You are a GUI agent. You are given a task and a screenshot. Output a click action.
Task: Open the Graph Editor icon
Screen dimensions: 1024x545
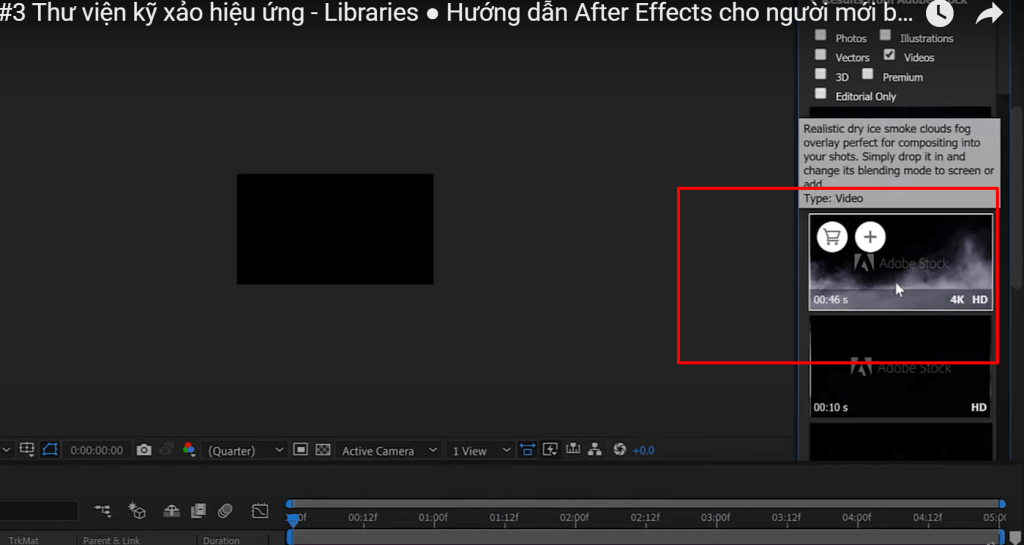[260, 510]
